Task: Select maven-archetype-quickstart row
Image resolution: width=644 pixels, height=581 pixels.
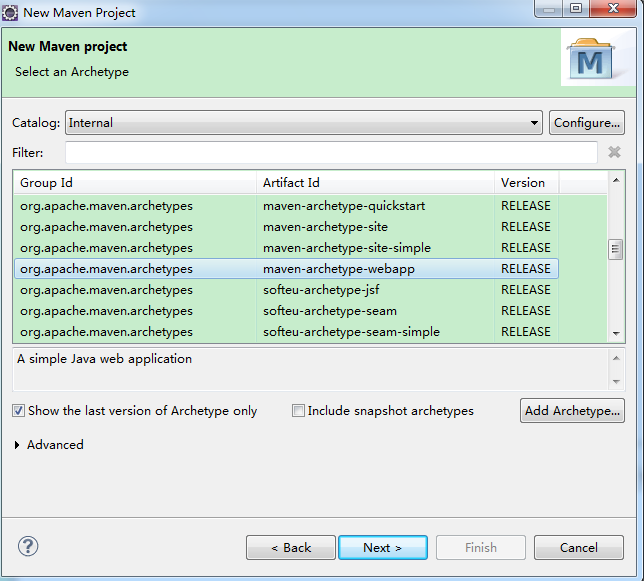Action: 286,206
